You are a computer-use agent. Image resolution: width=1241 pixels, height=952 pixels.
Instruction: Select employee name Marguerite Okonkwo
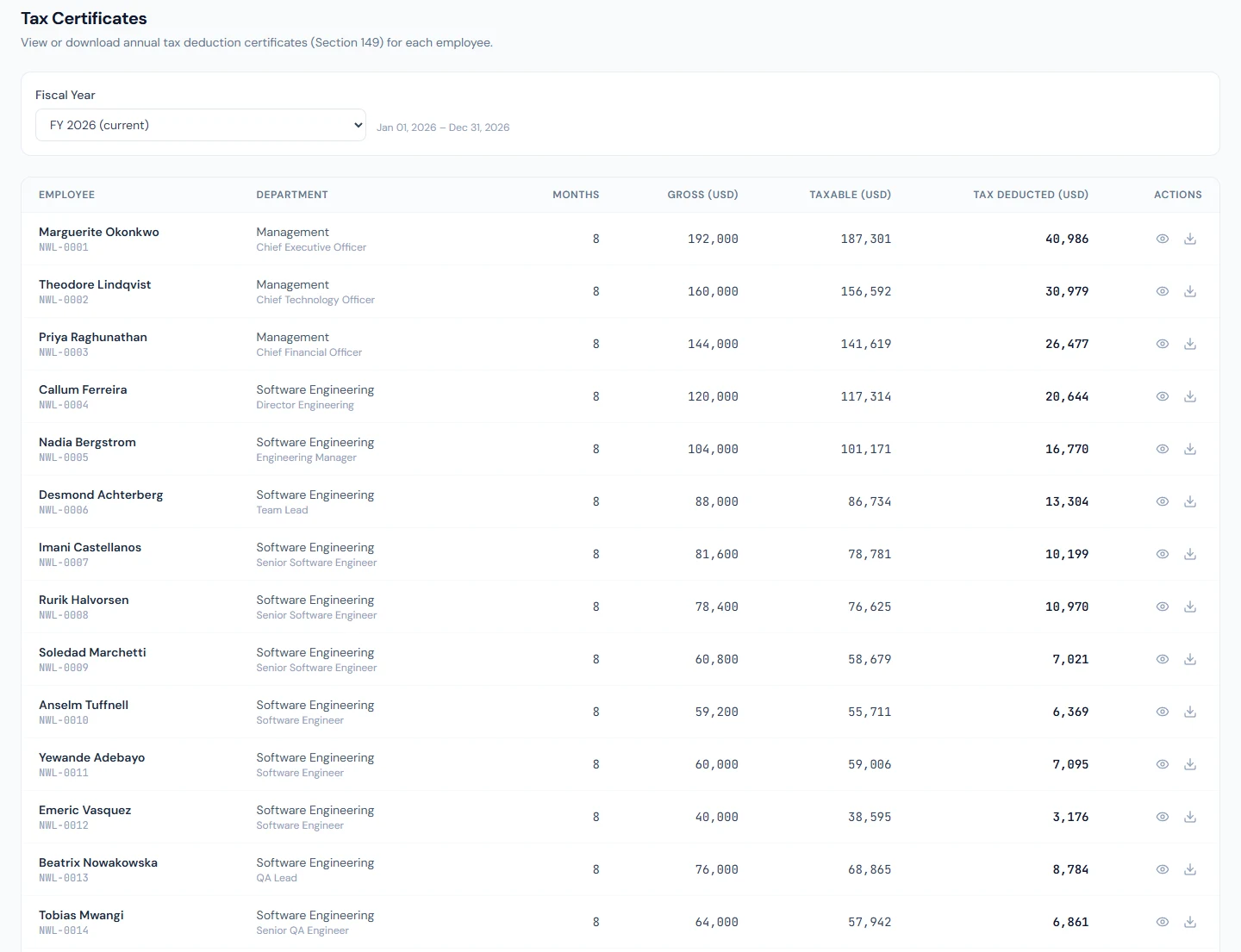click(99, 232)
